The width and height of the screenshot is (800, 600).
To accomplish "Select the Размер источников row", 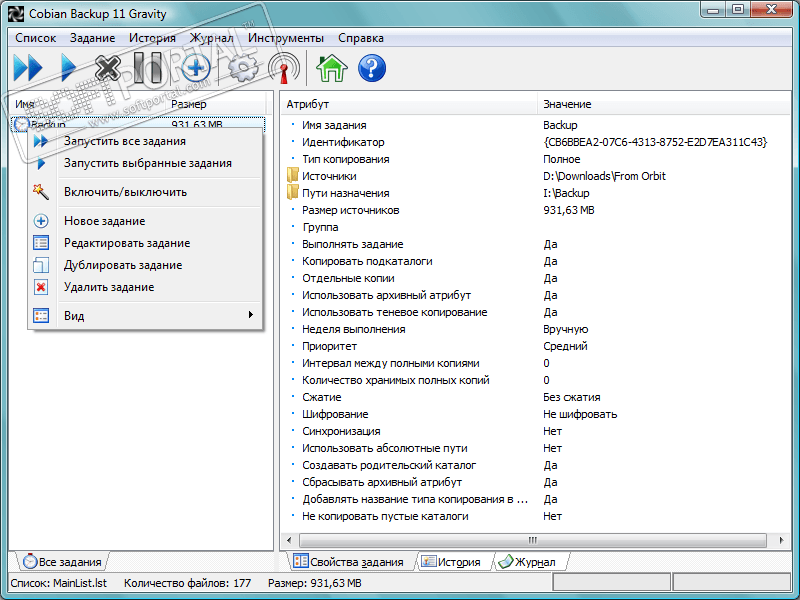I will click(x=535, y=210).
